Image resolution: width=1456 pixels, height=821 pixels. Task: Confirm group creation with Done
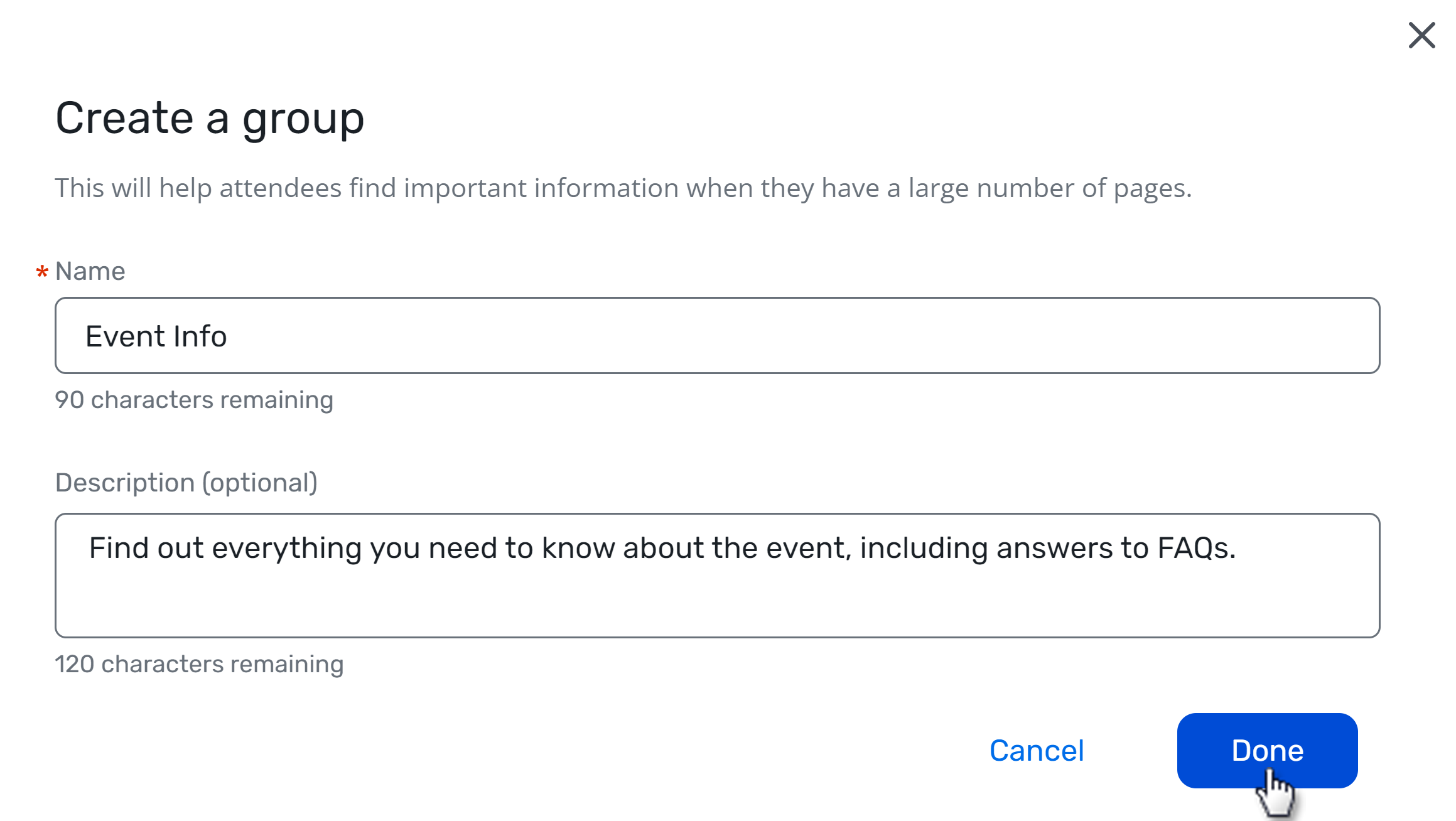[x=1267, y=750]
